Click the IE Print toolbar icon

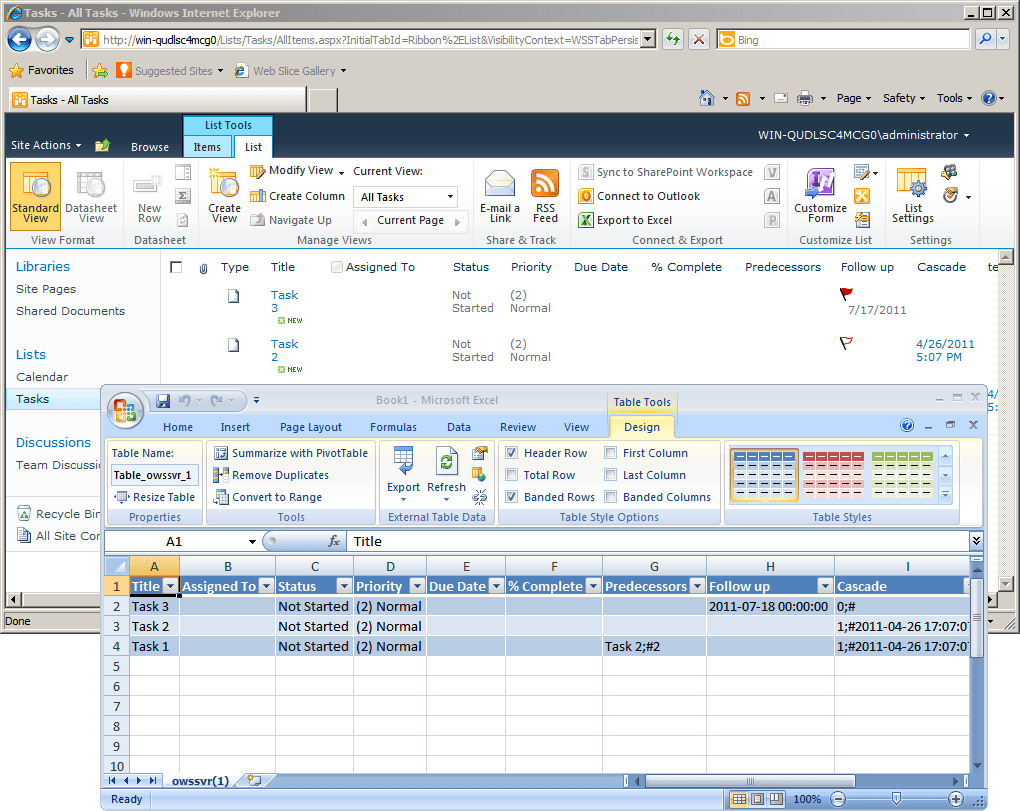pos(805,98)
